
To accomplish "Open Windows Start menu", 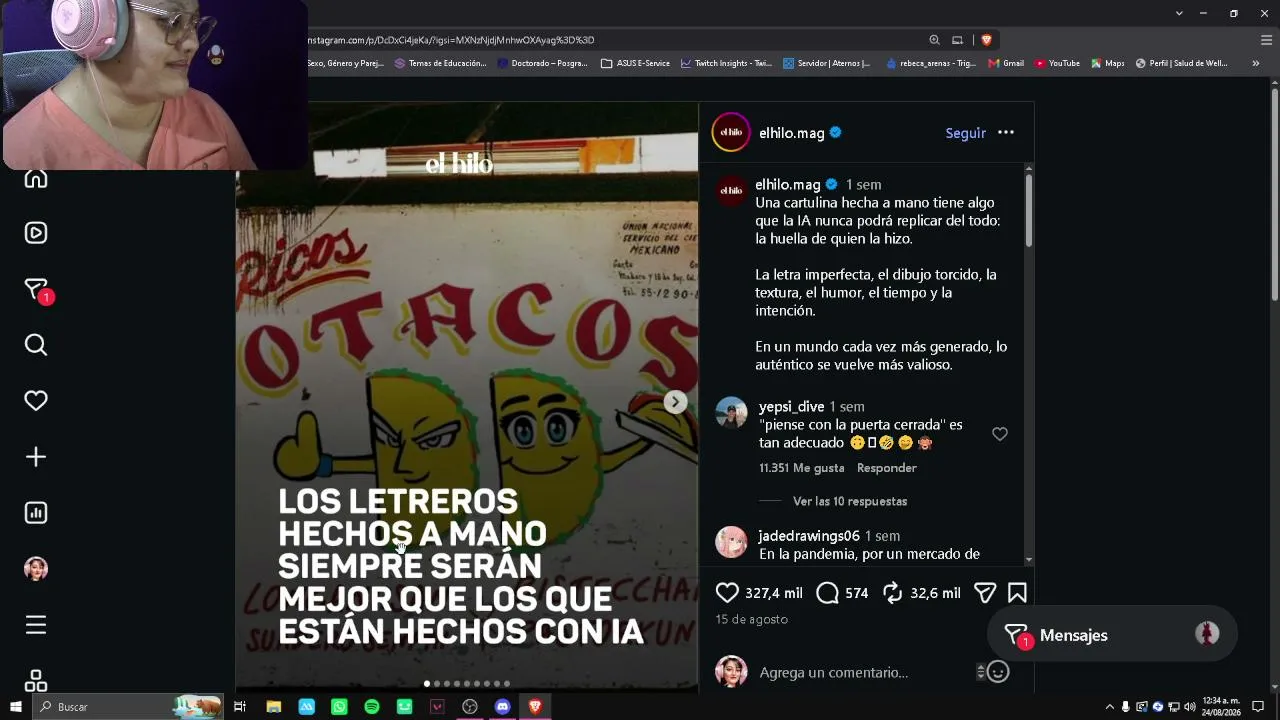I will tap(16, 707).
